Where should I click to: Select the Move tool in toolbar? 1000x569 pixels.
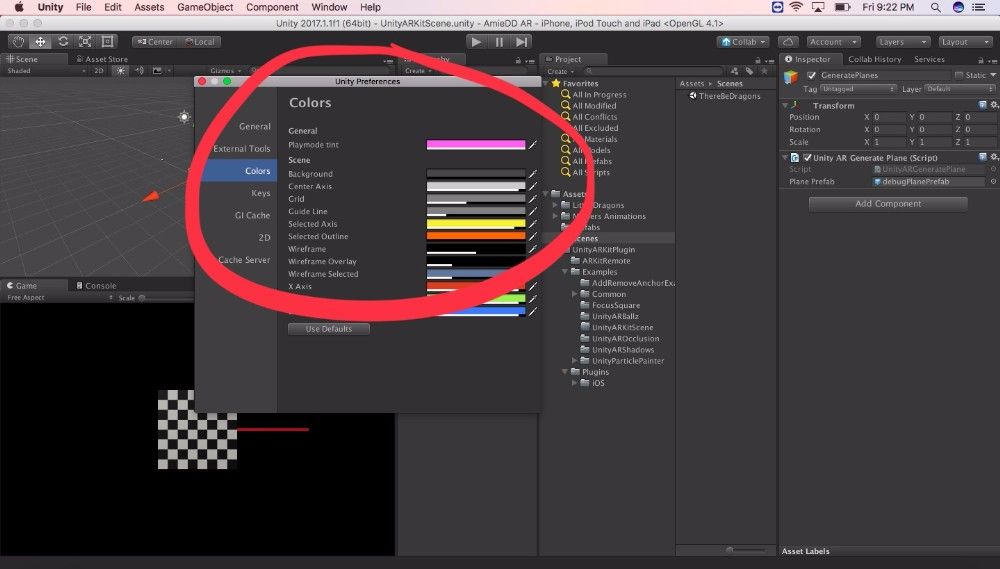(40, 41)
